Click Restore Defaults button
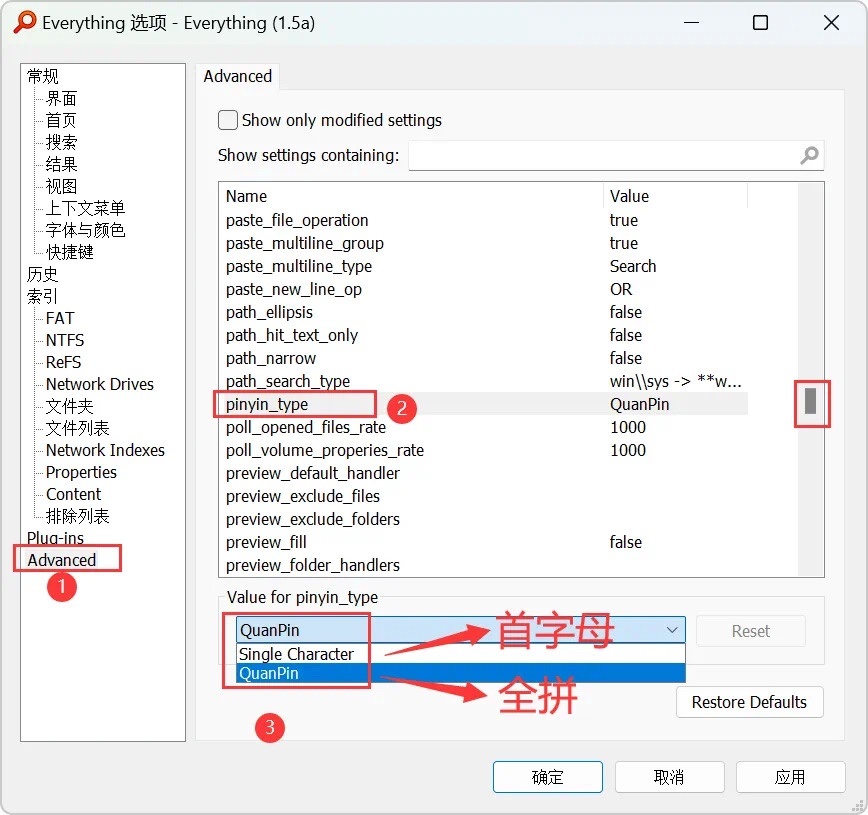The height and width of the screenshot is (815, 868). 749,702
